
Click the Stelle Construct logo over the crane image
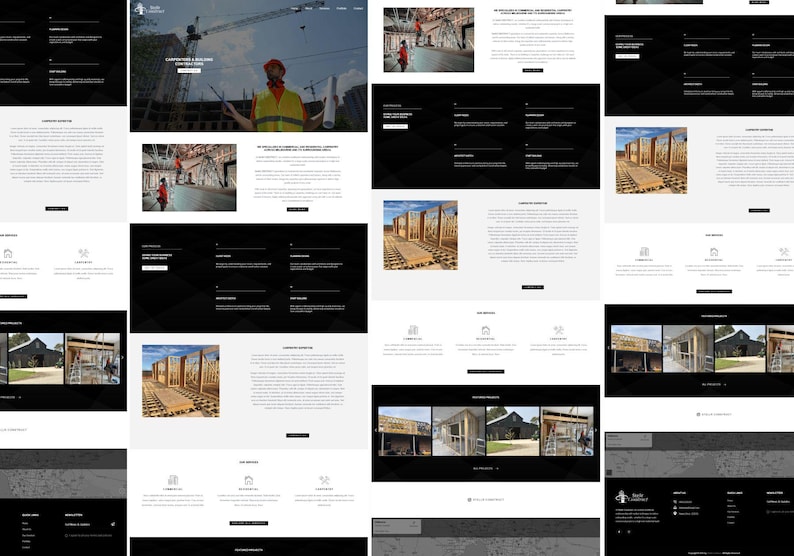[x=147, y=9]
